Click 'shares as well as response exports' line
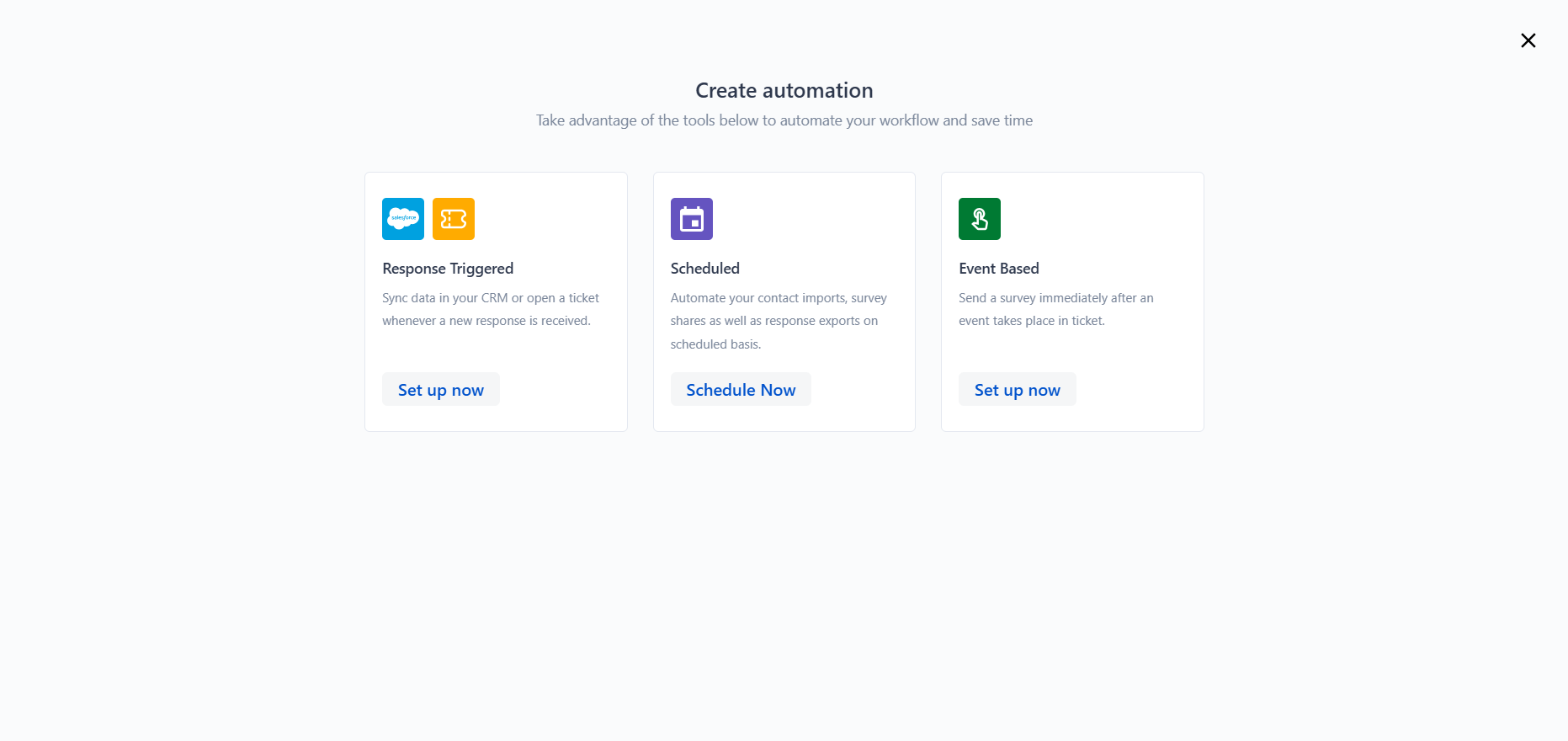The image size is (1568, 741). click(773, 321)
